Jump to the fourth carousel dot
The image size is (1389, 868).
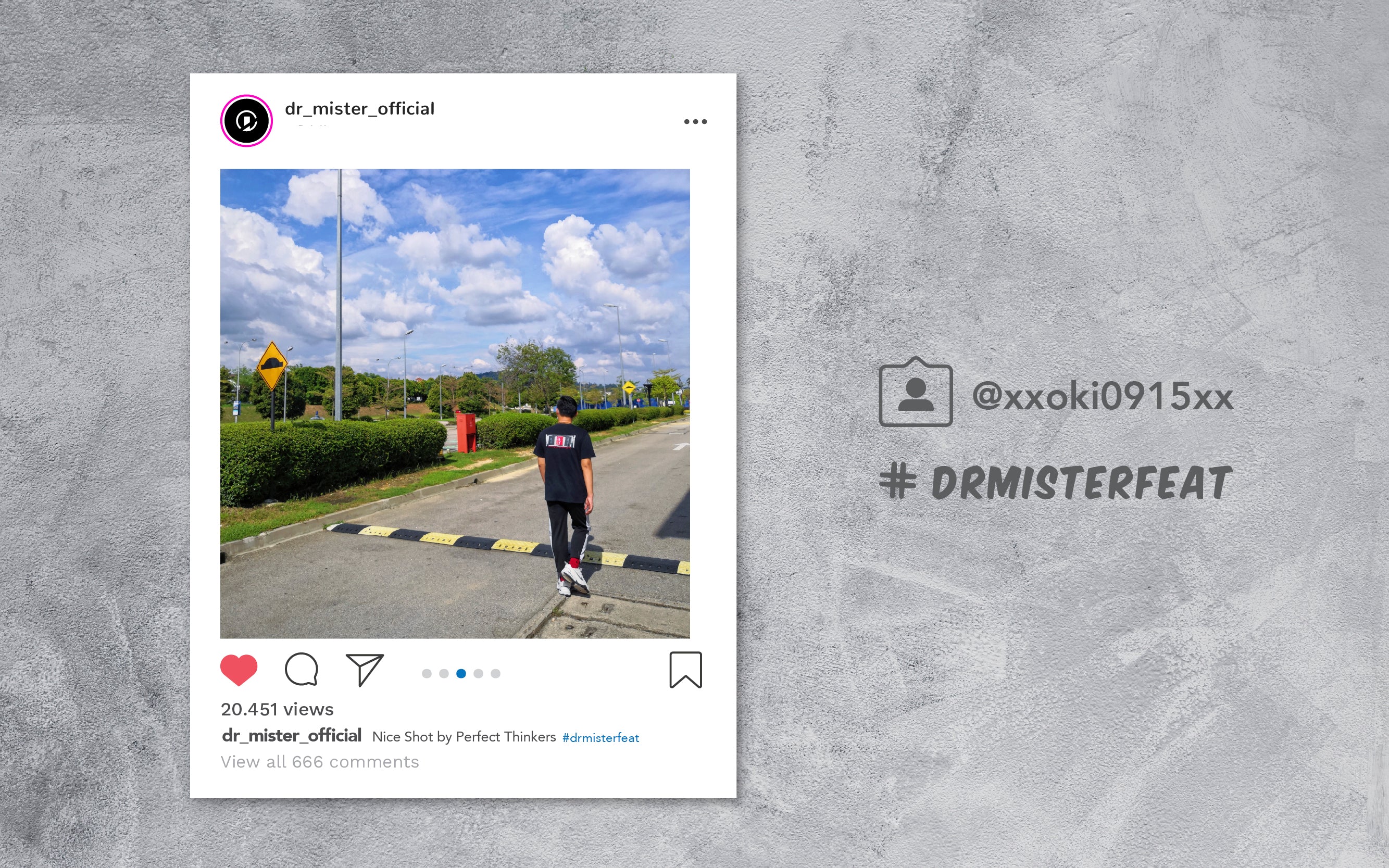(x=478, y=673)
